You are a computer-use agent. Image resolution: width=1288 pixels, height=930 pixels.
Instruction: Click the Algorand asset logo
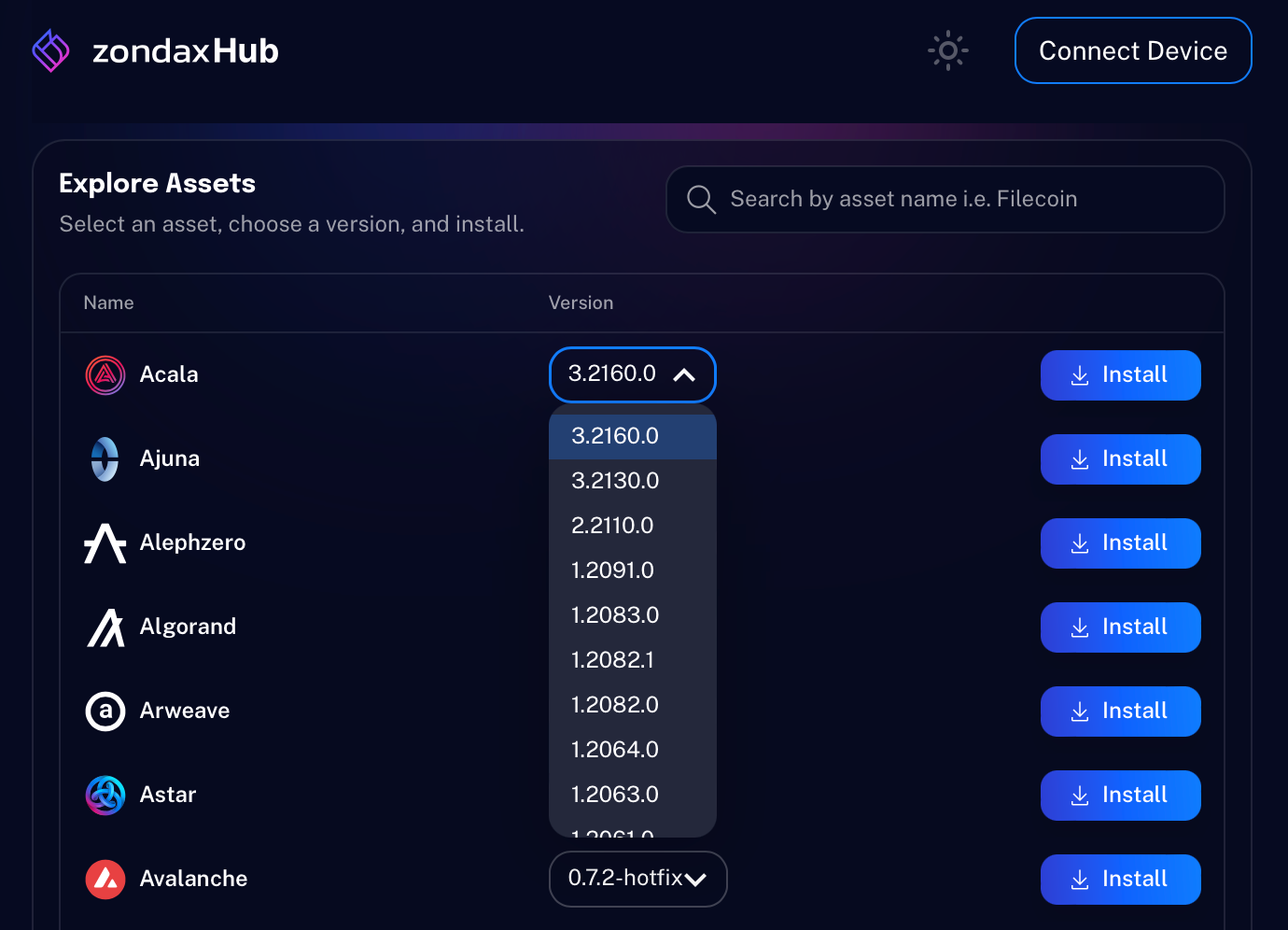tap(105, 627)
